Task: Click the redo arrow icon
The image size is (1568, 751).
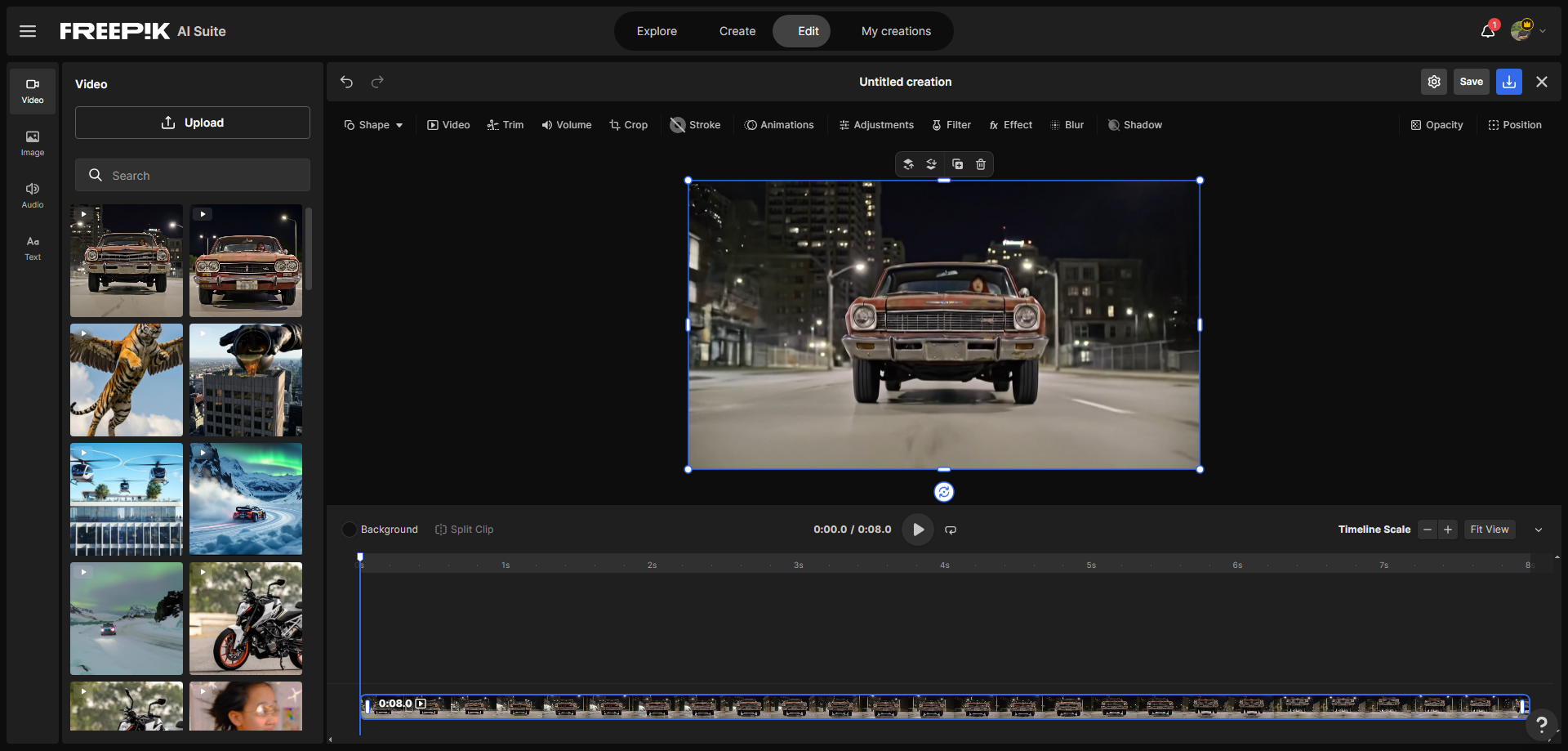Action: point(377,82)
